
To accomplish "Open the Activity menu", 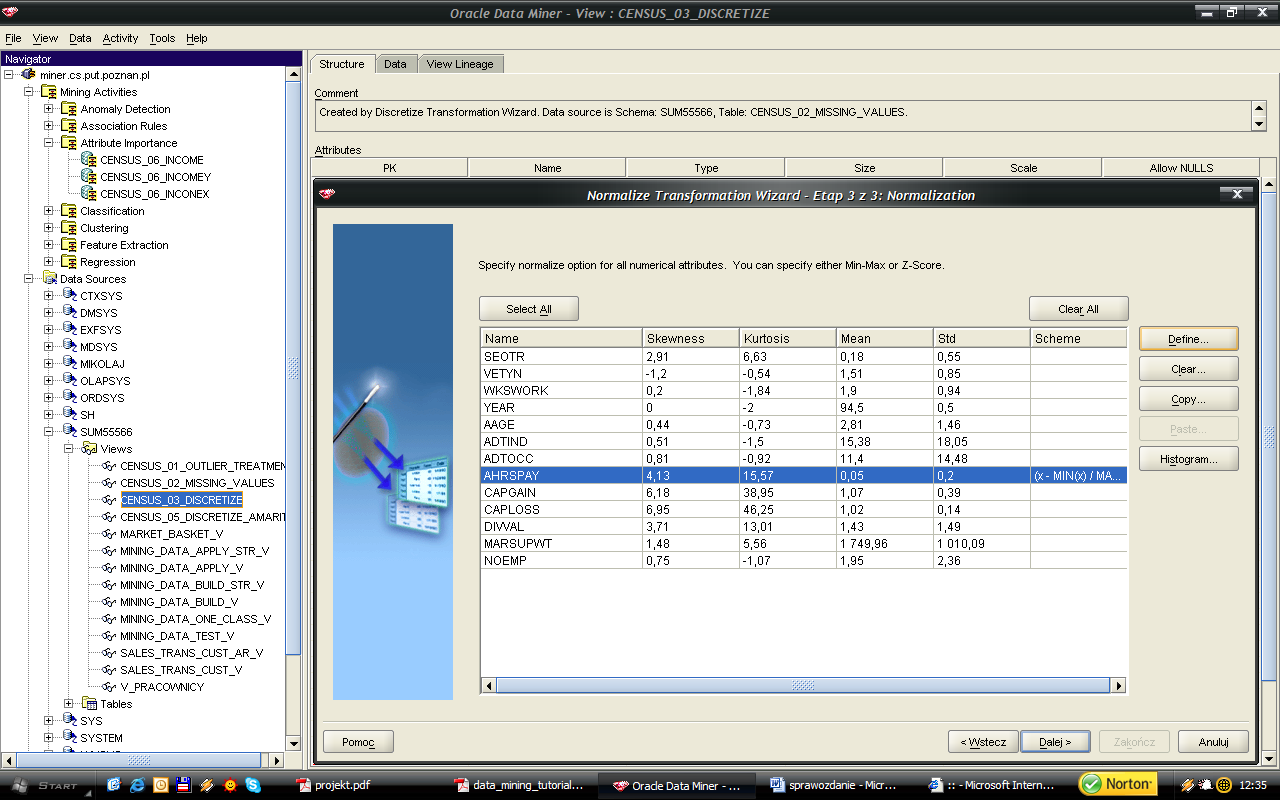I will click(120, 38).
